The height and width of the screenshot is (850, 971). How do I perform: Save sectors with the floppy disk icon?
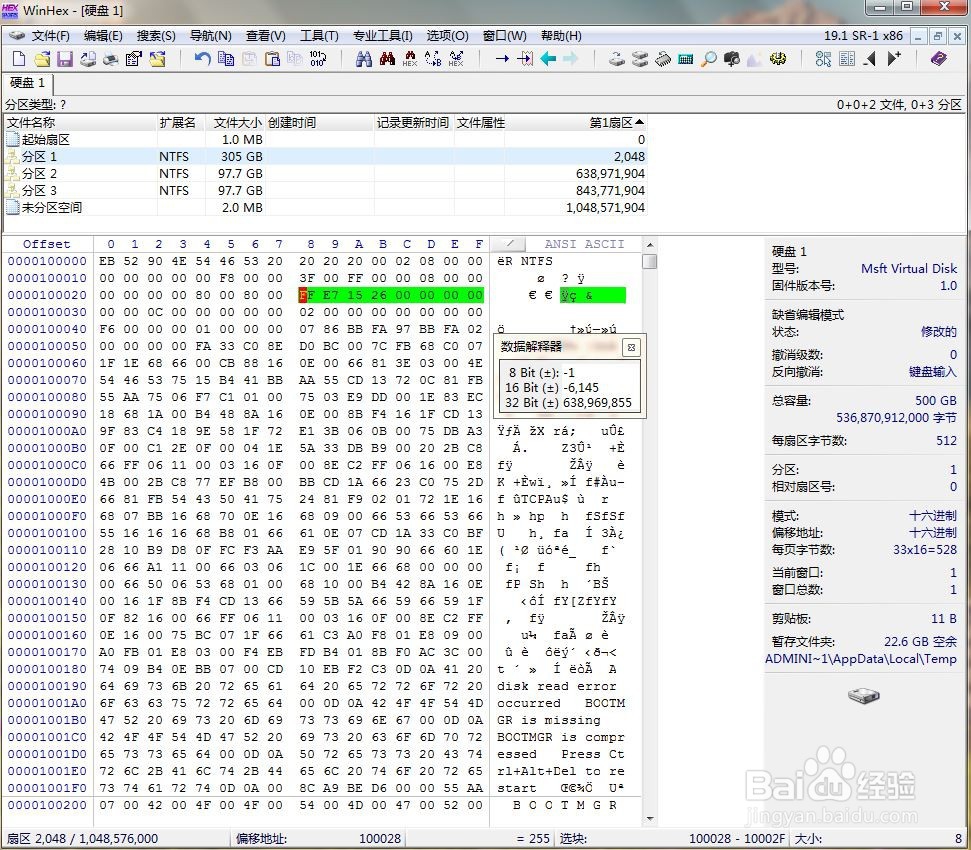pyautogui.click(x=64, y=59)
